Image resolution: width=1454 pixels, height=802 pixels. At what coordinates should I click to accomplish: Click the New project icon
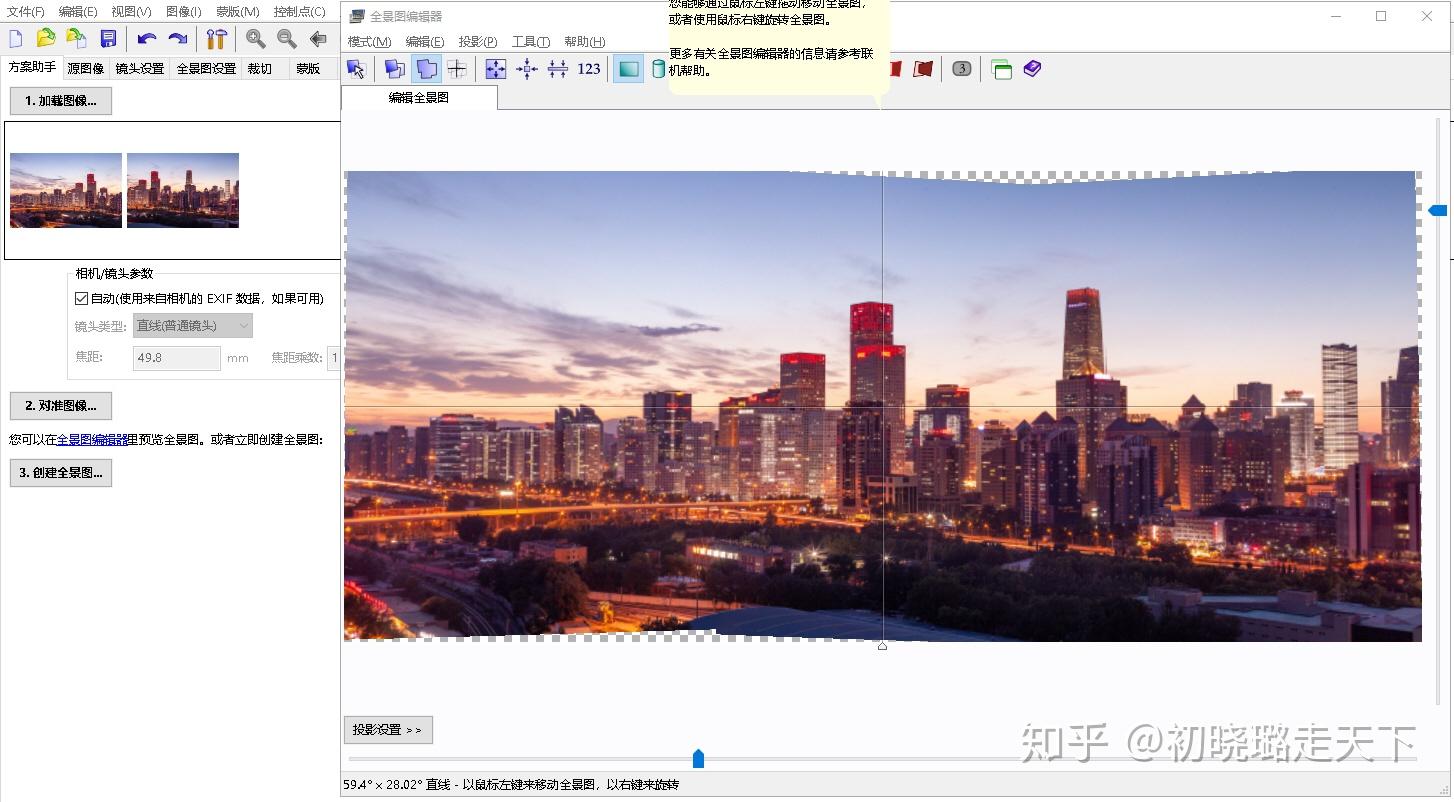16,39
